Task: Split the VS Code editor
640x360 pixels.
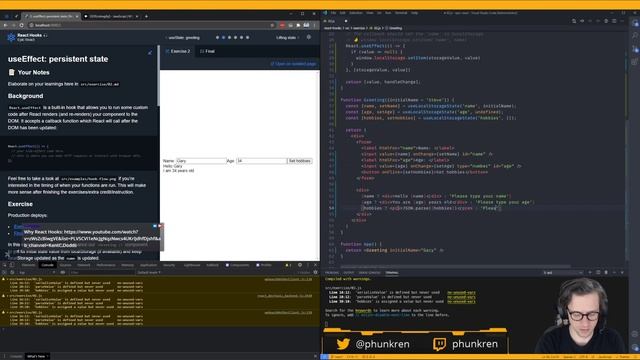Action: coord(614,21)
